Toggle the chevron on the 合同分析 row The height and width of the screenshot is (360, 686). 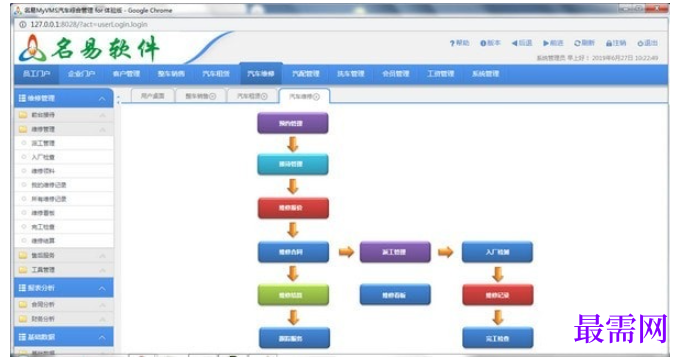click(102, 305)
